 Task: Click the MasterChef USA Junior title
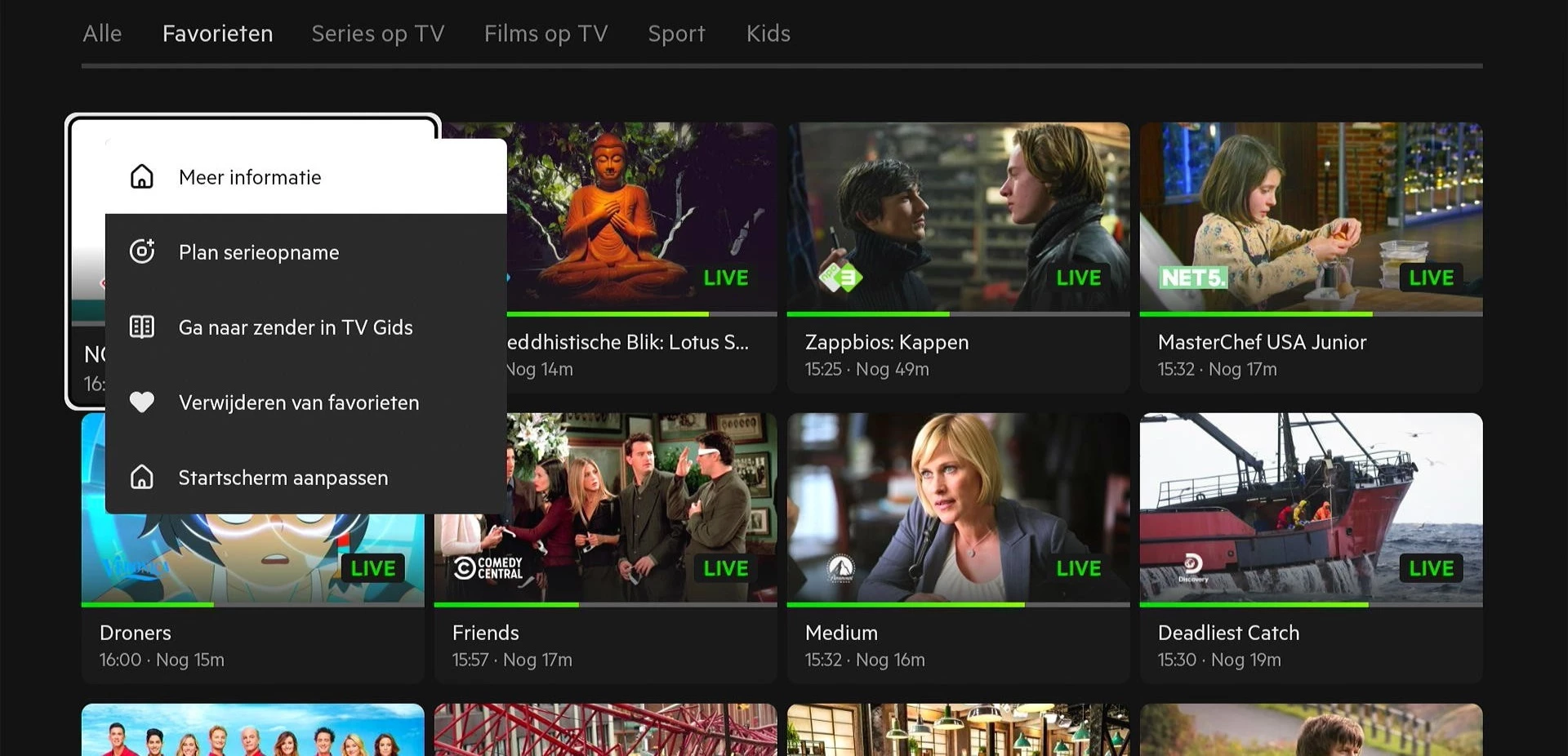pyautogui.click(x=1262, y=342)
